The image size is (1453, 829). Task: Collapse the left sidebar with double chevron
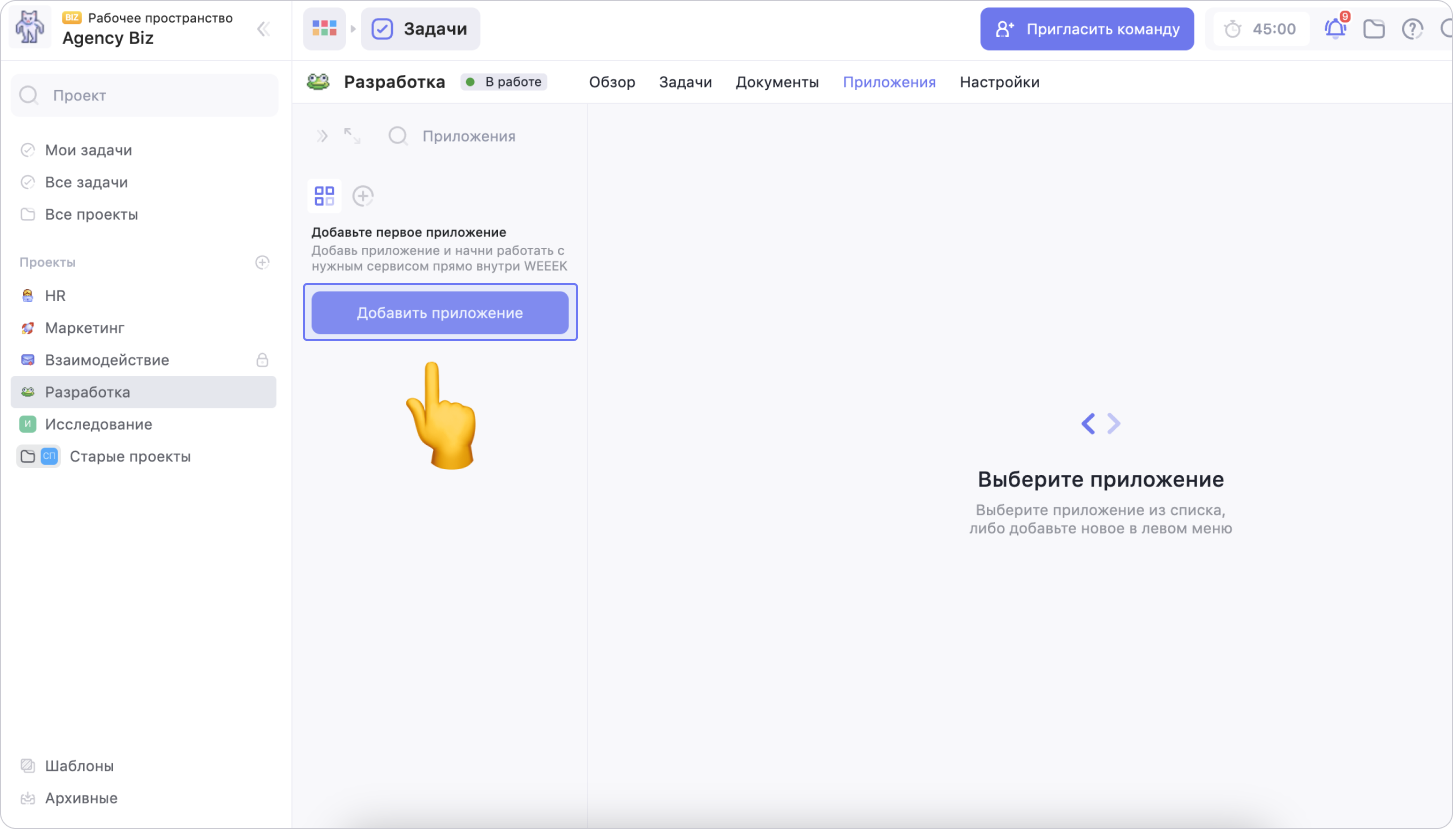coord(263,29)
